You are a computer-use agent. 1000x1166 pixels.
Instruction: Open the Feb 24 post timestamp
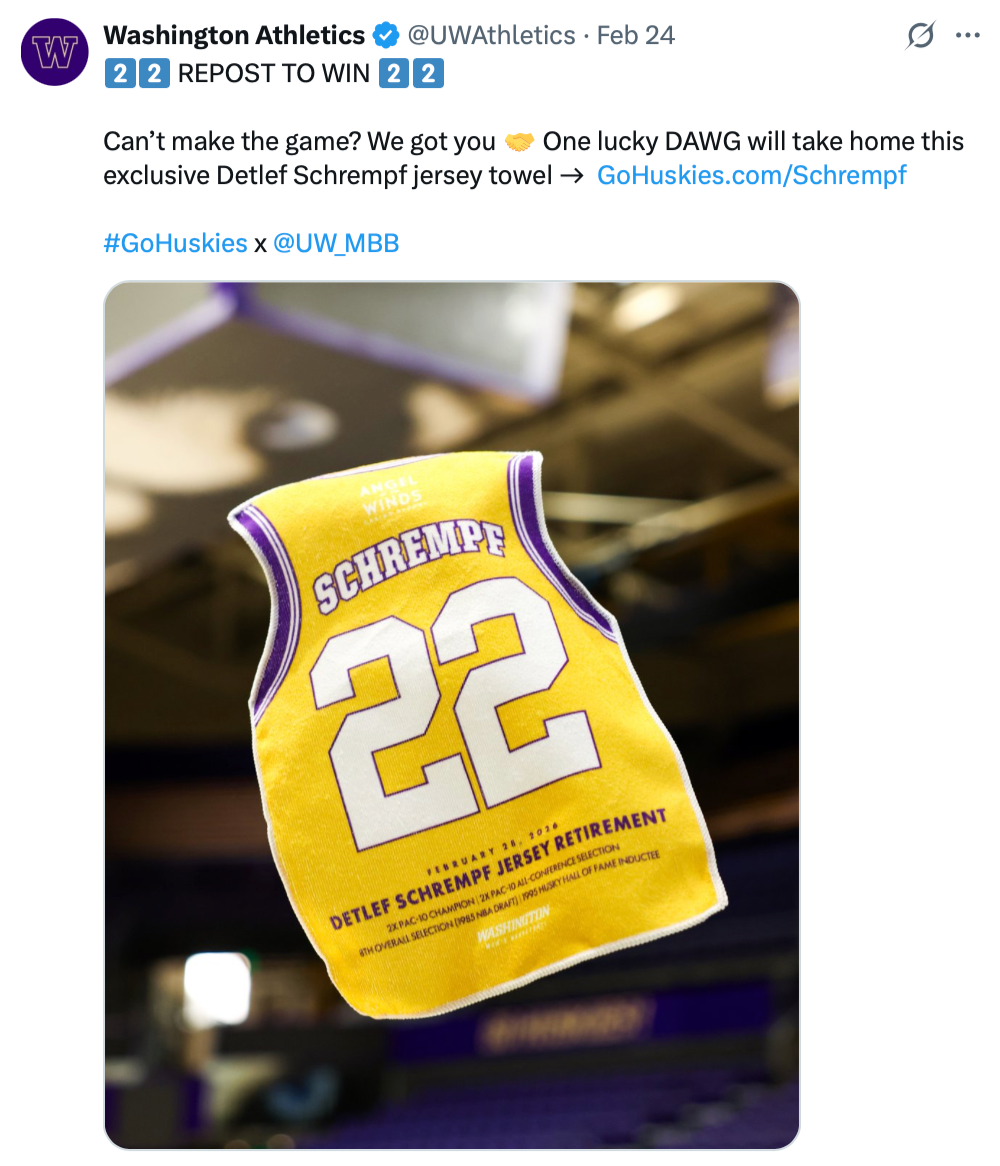(x=635, y=36)
